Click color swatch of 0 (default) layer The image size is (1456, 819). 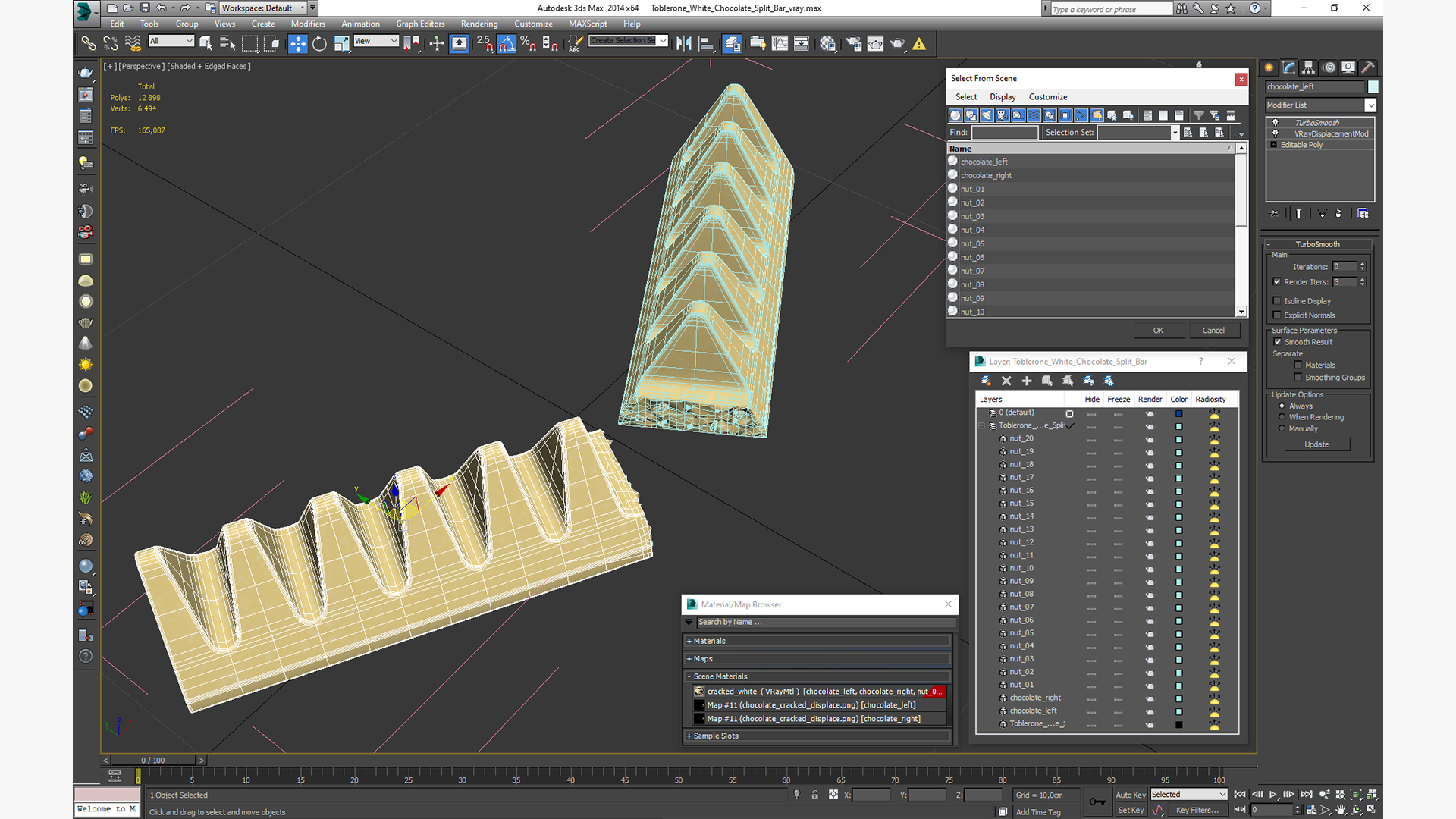click(x=1179, y=413)
